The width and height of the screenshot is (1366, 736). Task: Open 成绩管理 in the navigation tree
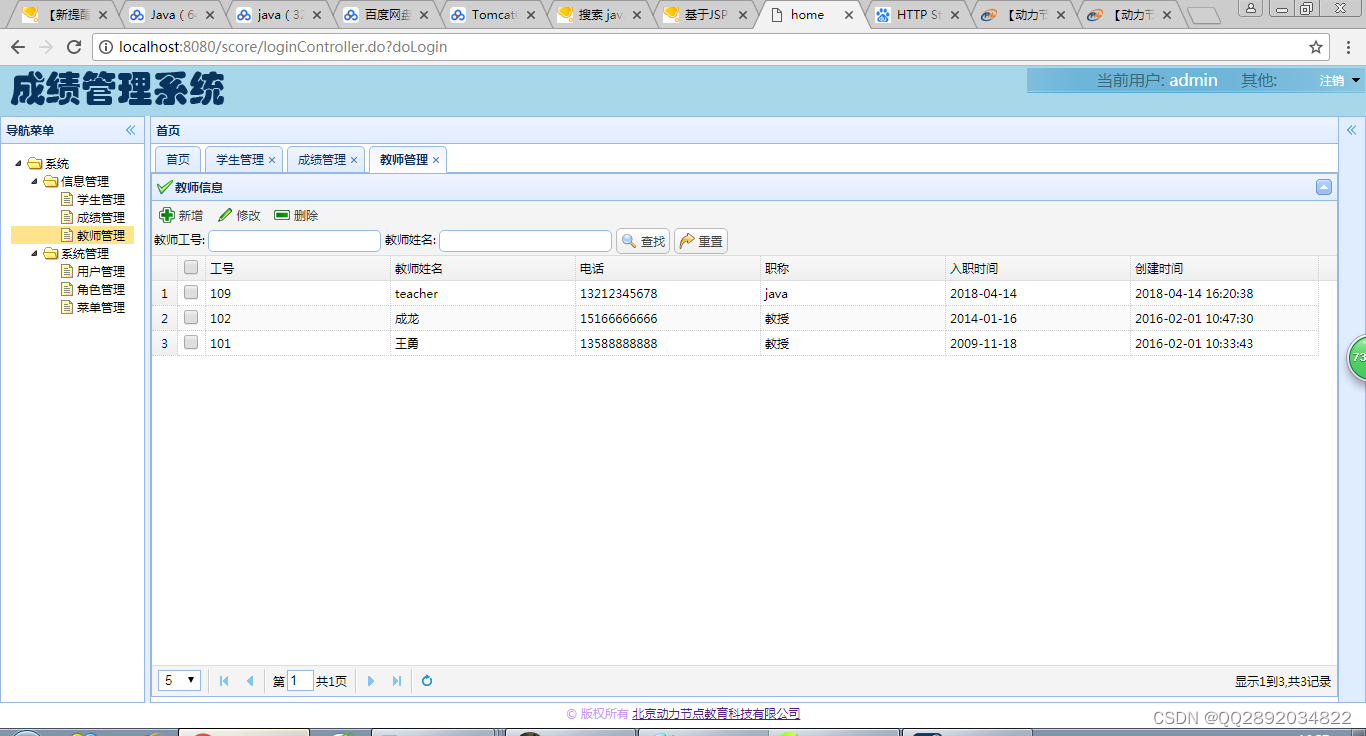(101, 218)
